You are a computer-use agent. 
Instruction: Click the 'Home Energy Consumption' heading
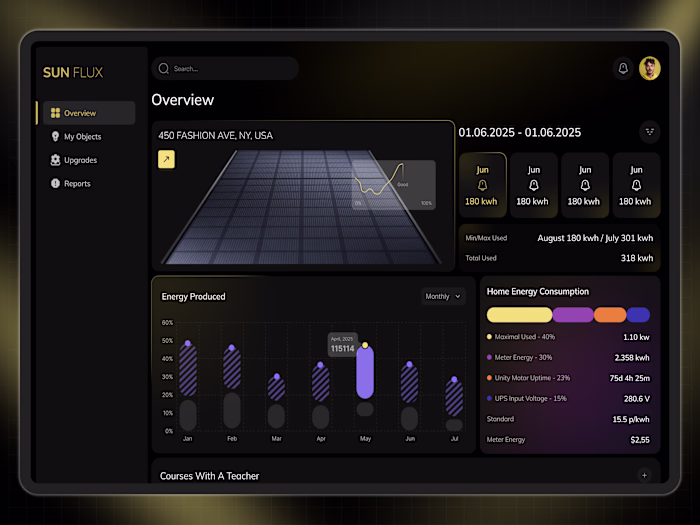coord(538,292)
